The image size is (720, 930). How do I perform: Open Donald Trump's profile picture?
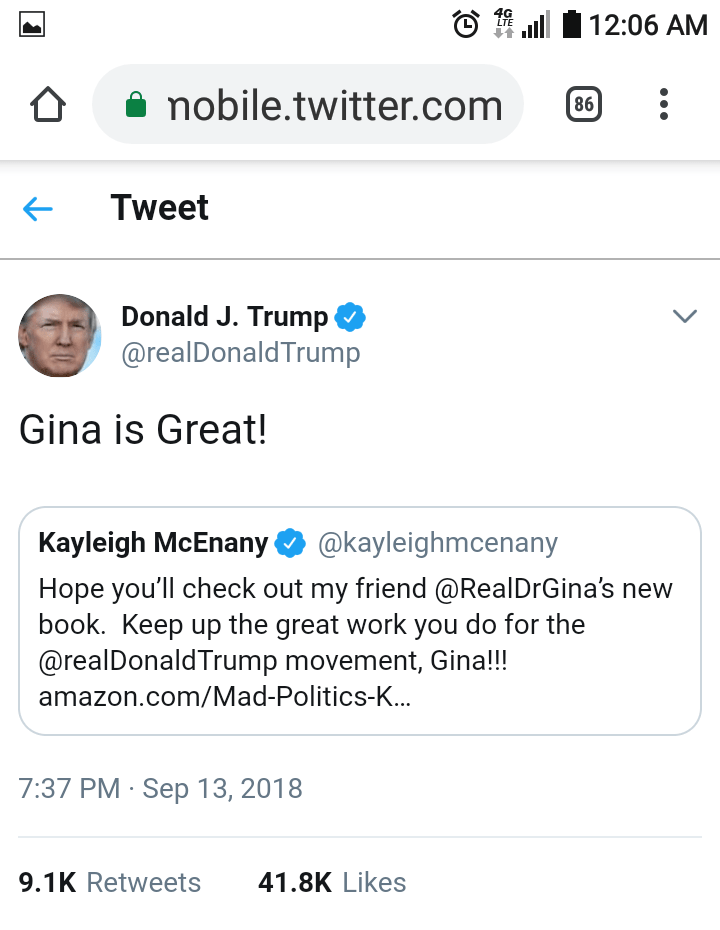click(60, 335)
